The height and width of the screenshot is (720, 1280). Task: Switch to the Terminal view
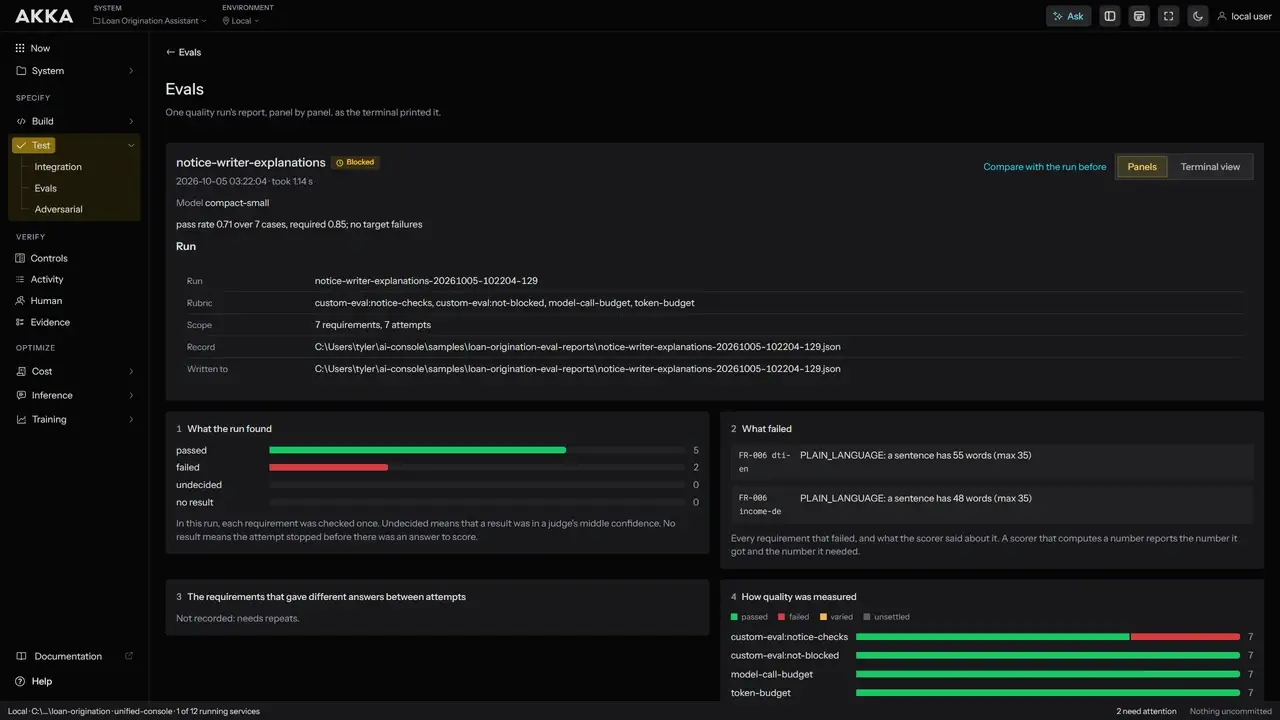coord(1210,167)
